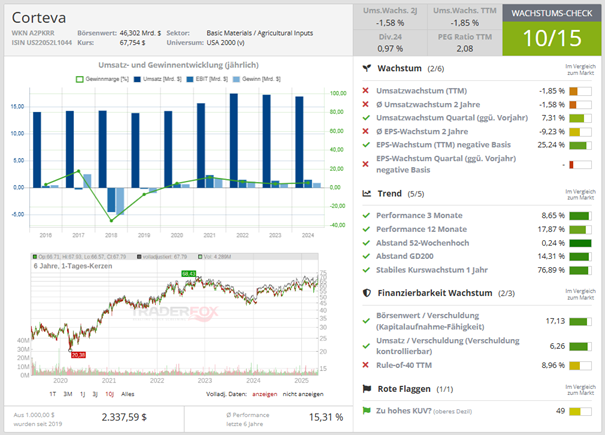Screen dimensions: 605x435
Task: Click the Börsenwert 46,302 Mrd. $ value
Action: (x=140, y=33)
